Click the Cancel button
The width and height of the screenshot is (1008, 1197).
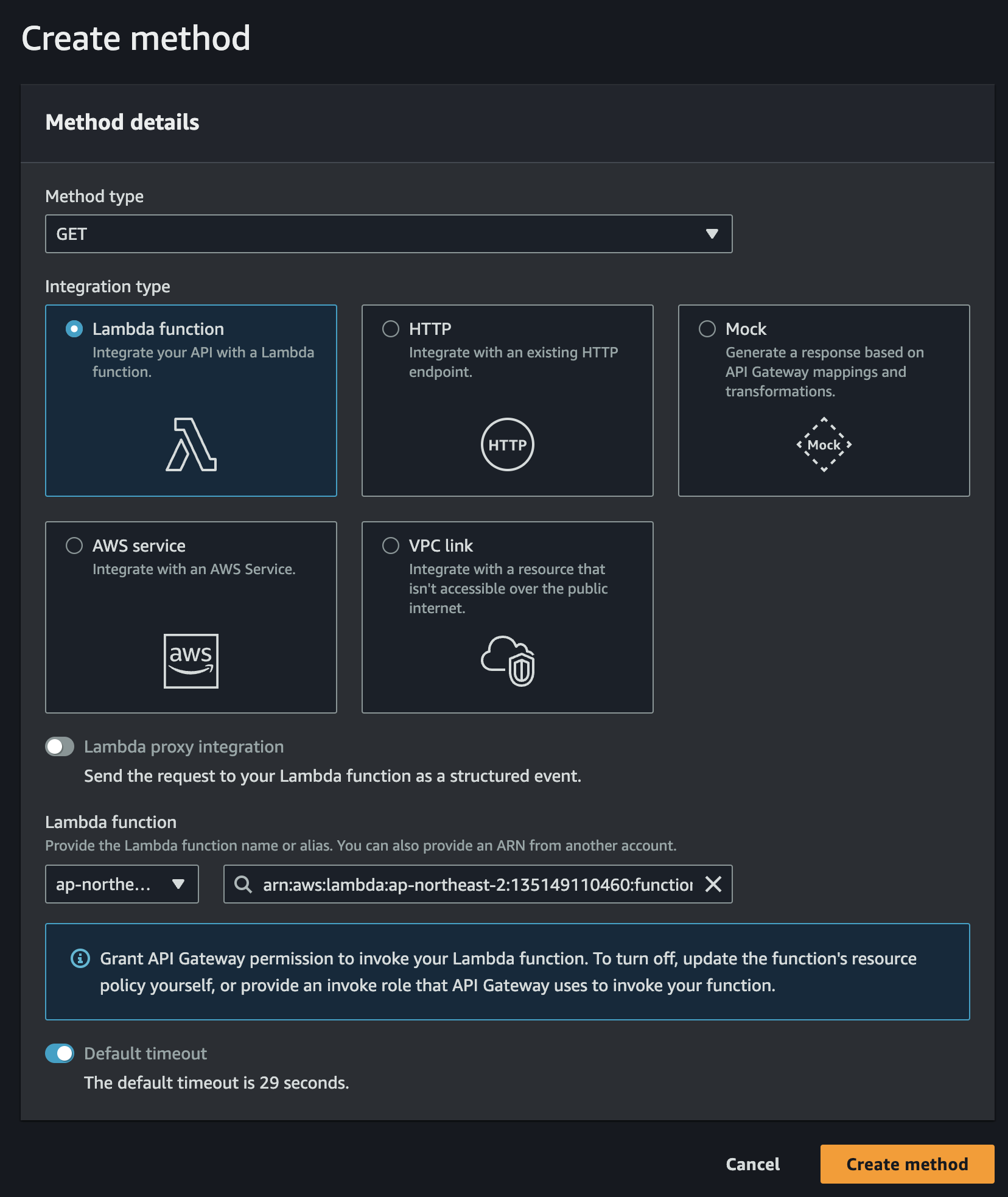coord(753,1164)
